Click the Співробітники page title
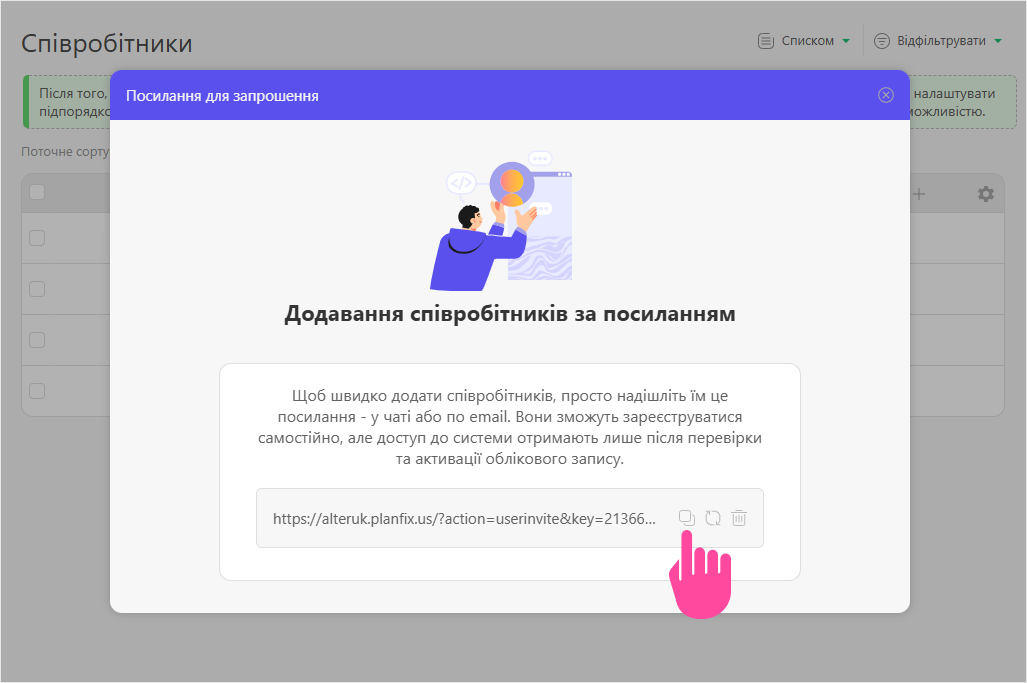Viewport: 1027px width, 683px height. (107, 43)
